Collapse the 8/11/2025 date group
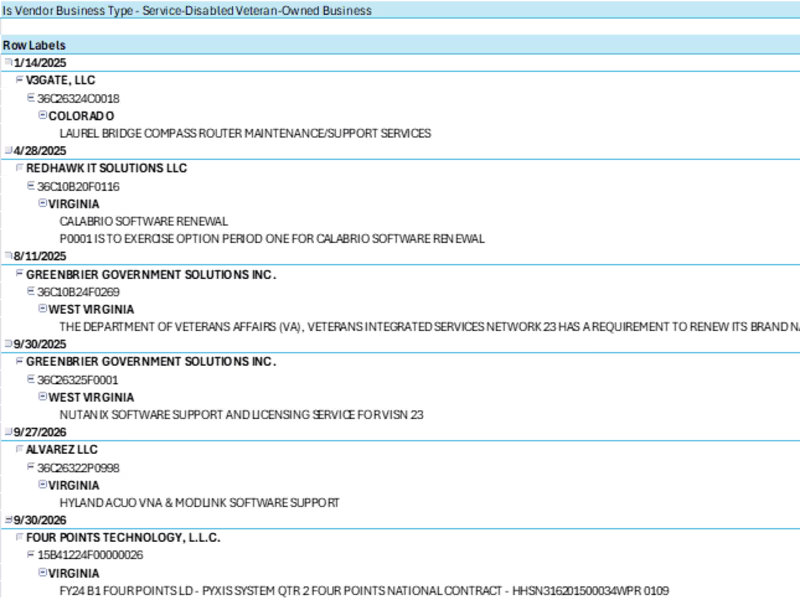 8,255
